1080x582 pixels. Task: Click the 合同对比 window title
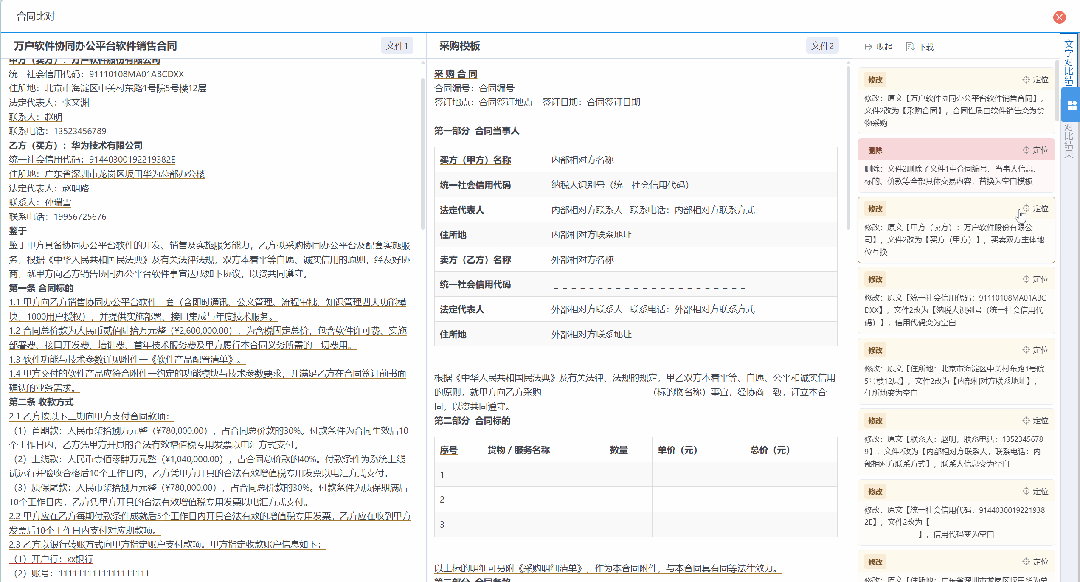point(35,16)
